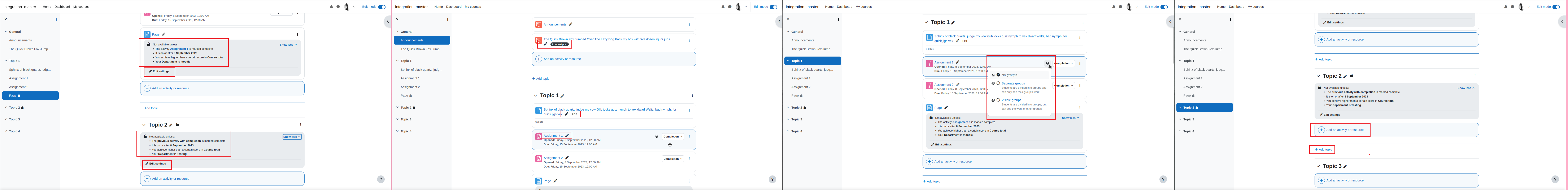Image resolution: width=1568 pixels, height=190 pixels.
Task: Open help button in fourth screenshot
Action: pyautogui.click(x=1555, y=180)
